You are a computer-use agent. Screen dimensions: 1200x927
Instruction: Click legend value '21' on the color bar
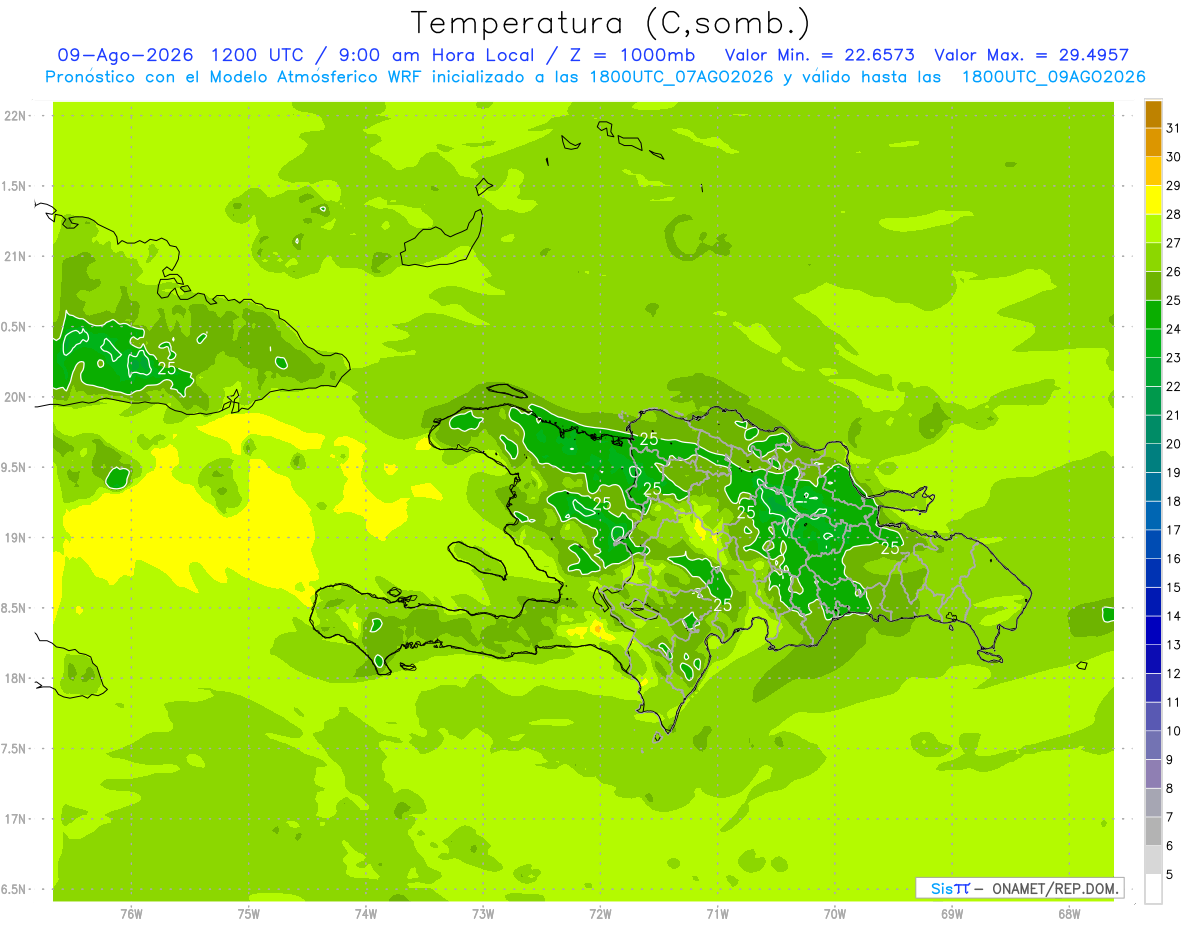[x=1174, y=414]
